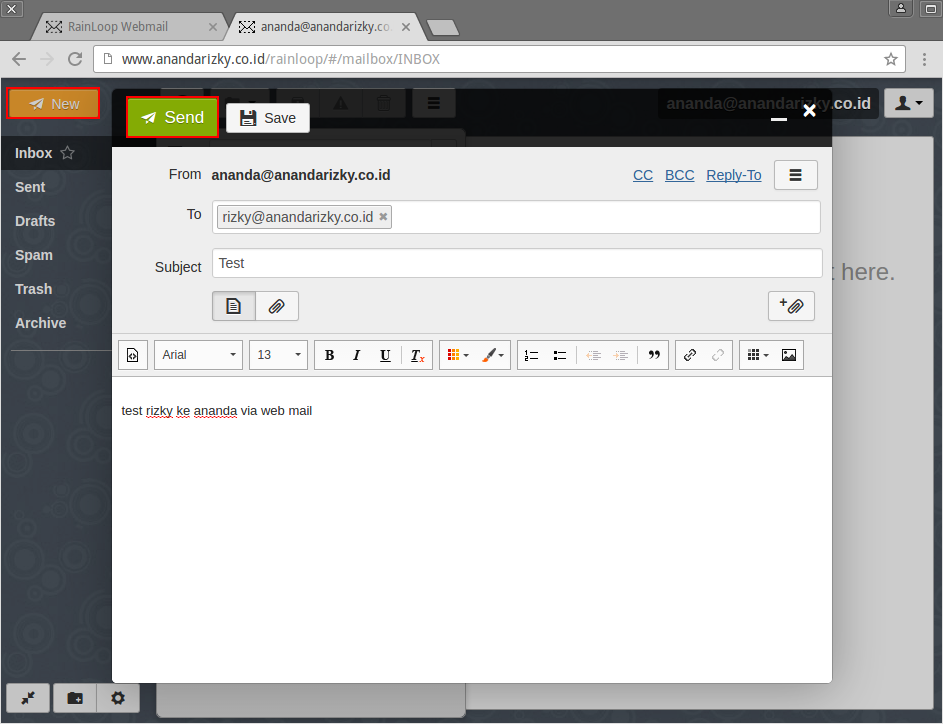Save the draft message

click(268, 118)
